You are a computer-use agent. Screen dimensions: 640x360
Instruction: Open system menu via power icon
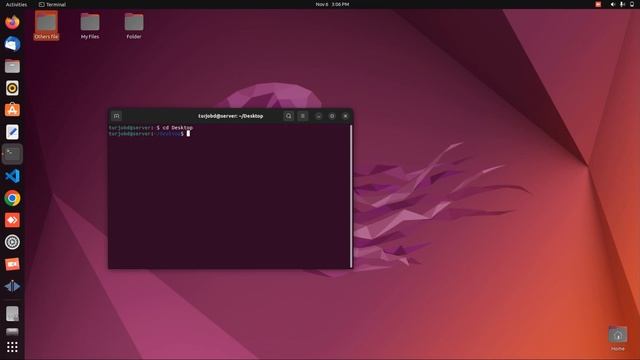[632, 4]
